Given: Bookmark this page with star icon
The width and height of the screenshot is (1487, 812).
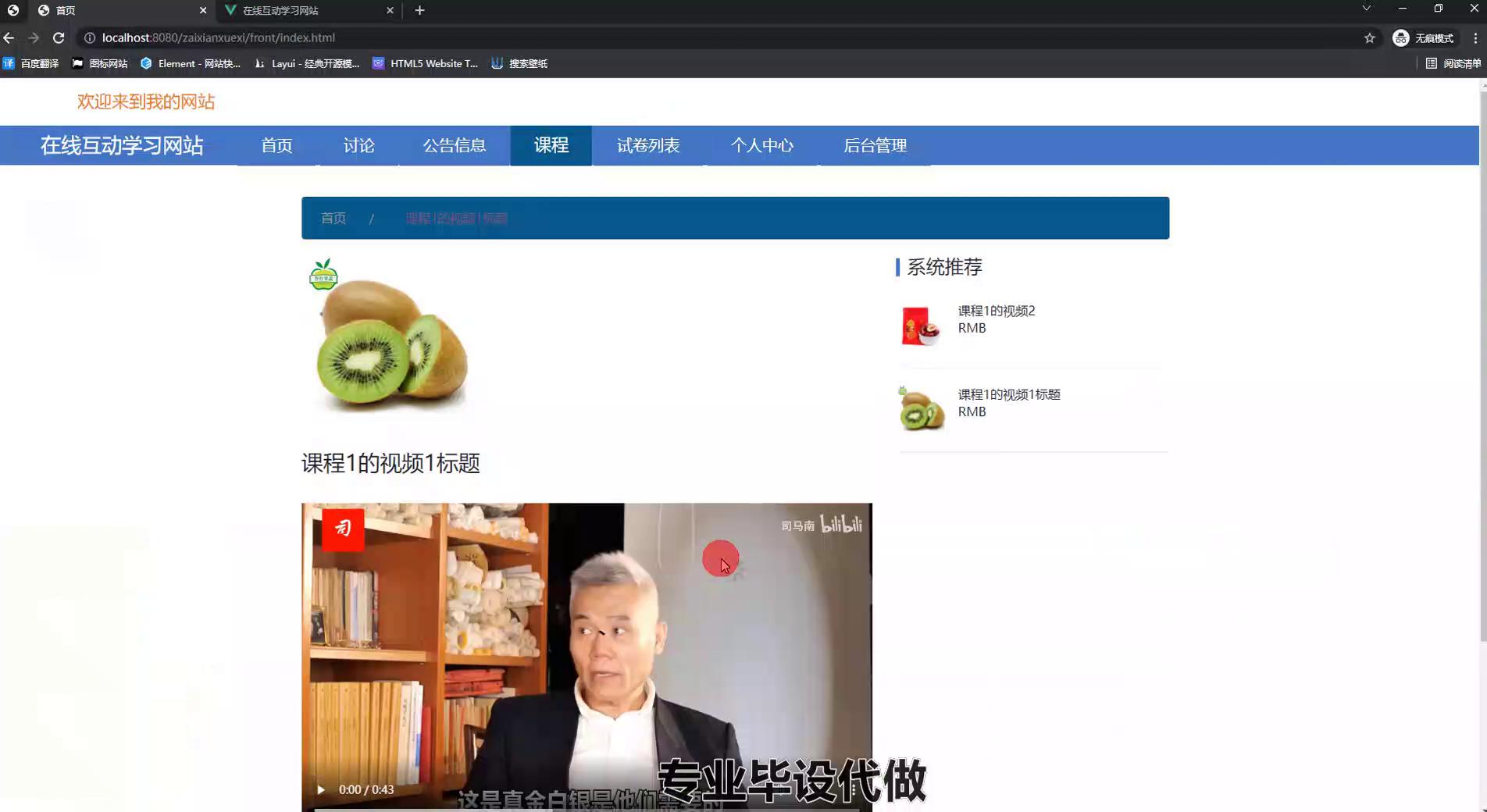Looking at the screenshot, I should tap(1369, 37).
